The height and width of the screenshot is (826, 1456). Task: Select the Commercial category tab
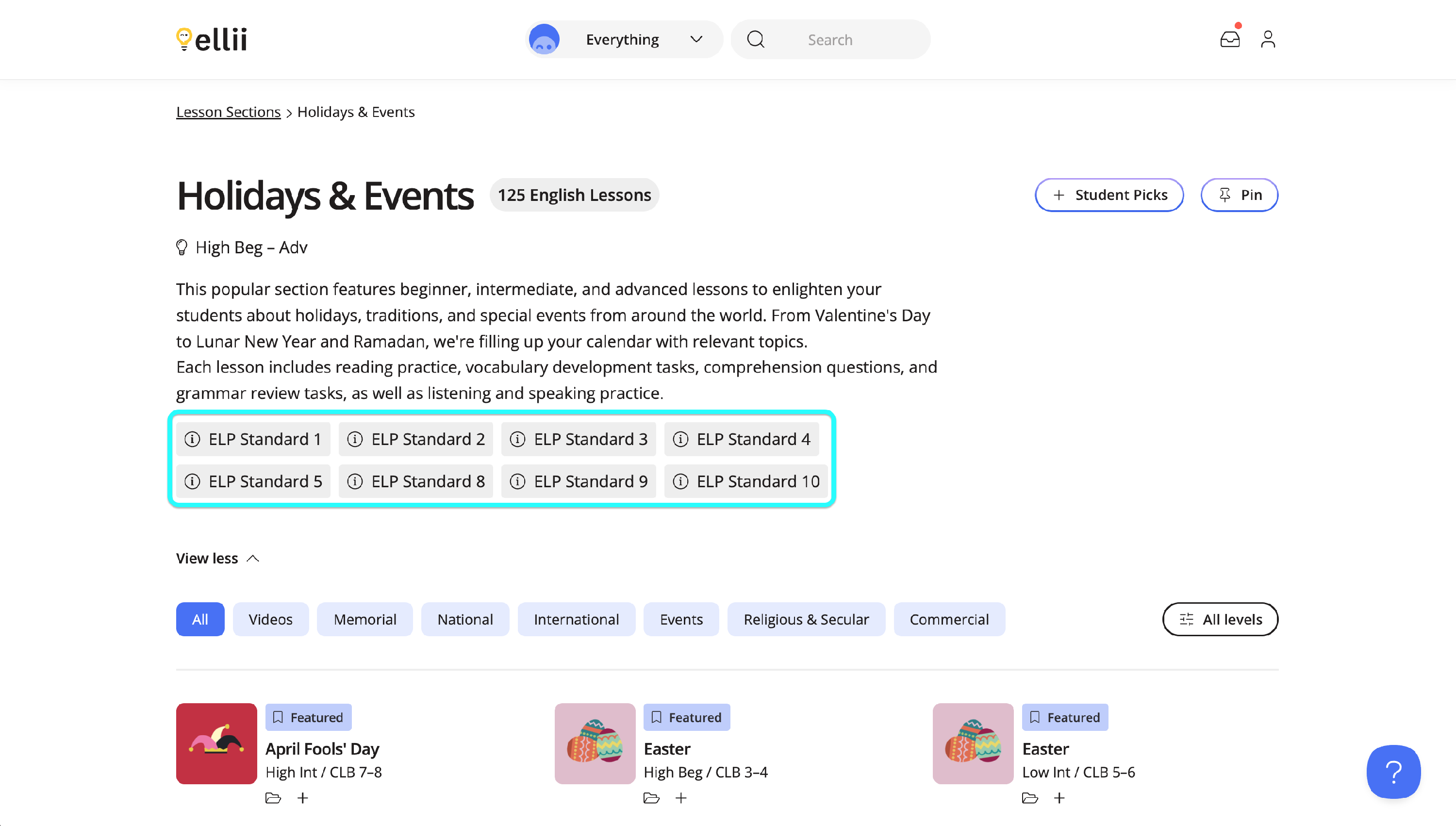coord(949,619)
